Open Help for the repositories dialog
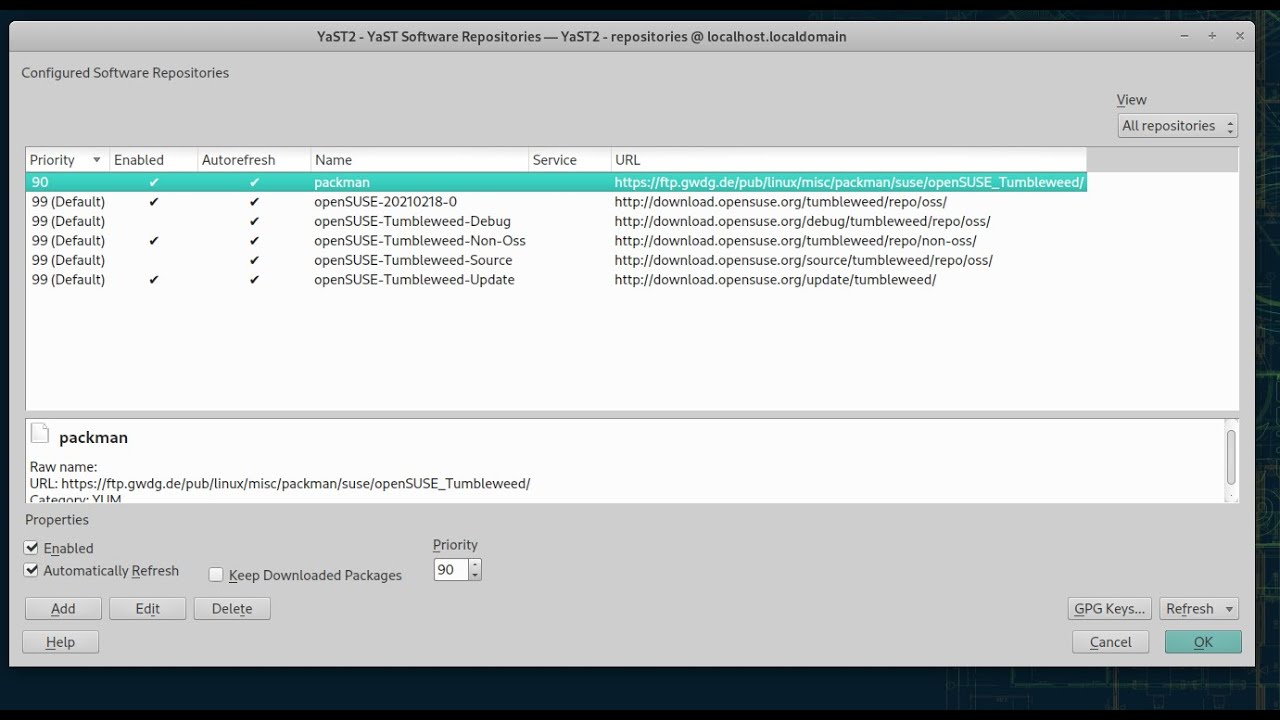Screen dimensions: 1280x720 60,642
